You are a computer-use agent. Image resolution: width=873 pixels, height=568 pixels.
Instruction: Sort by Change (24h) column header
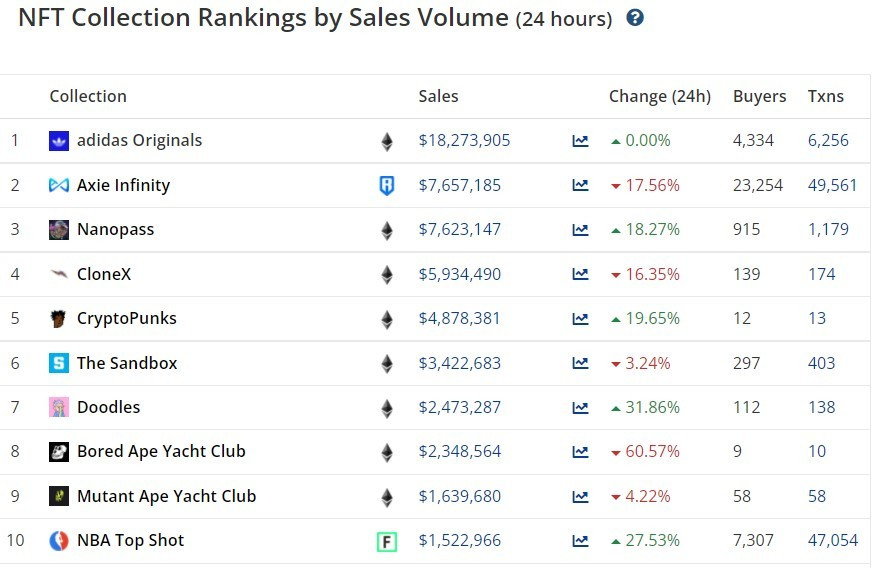[x=660, y=96]
